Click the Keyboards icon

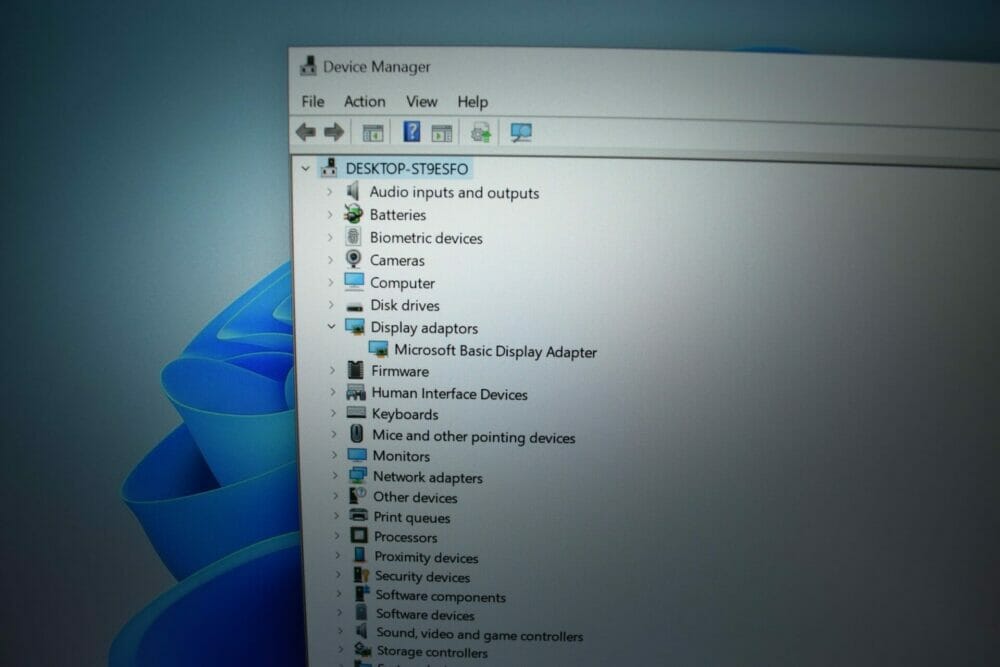click(357, 413)
